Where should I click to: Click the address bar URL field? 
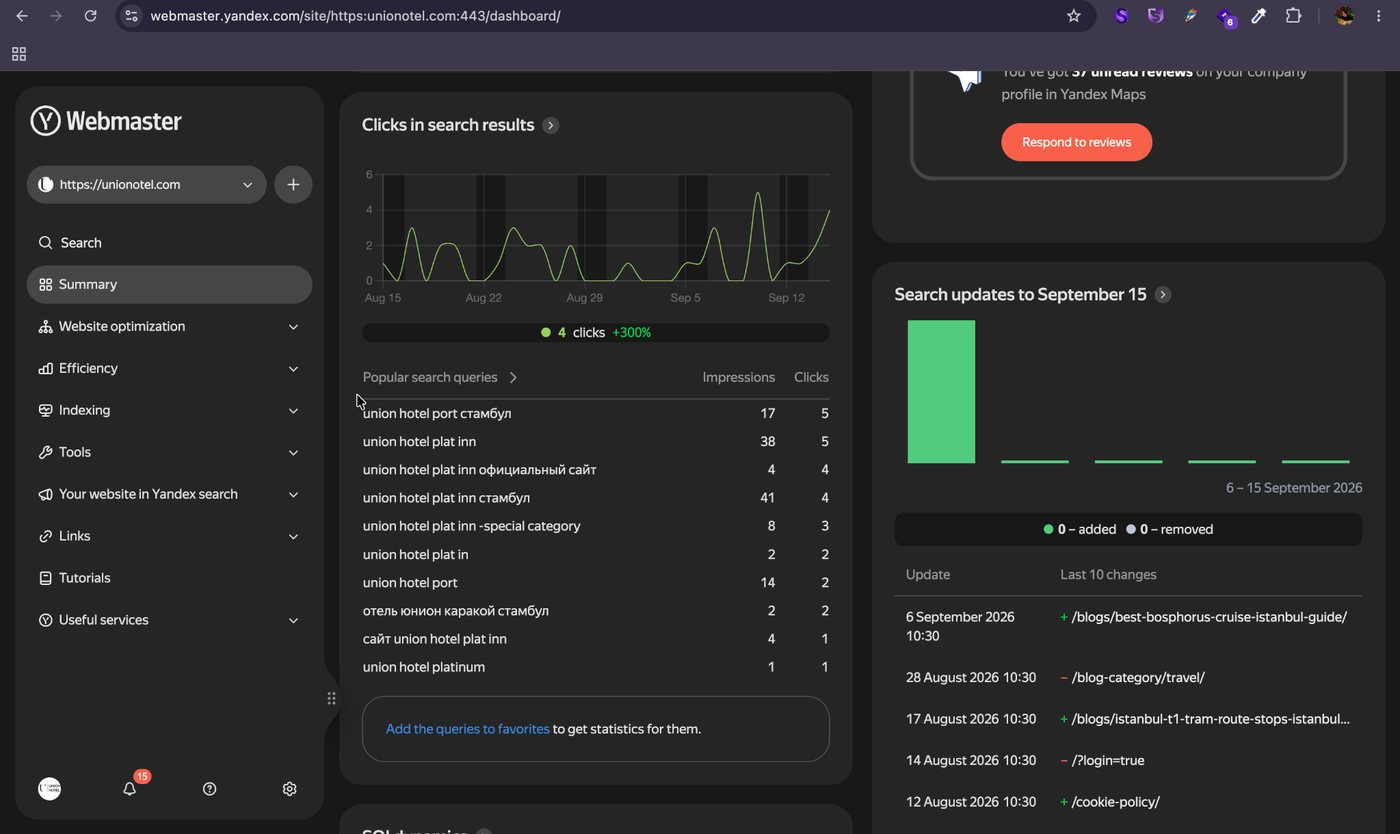click(600, 16)
